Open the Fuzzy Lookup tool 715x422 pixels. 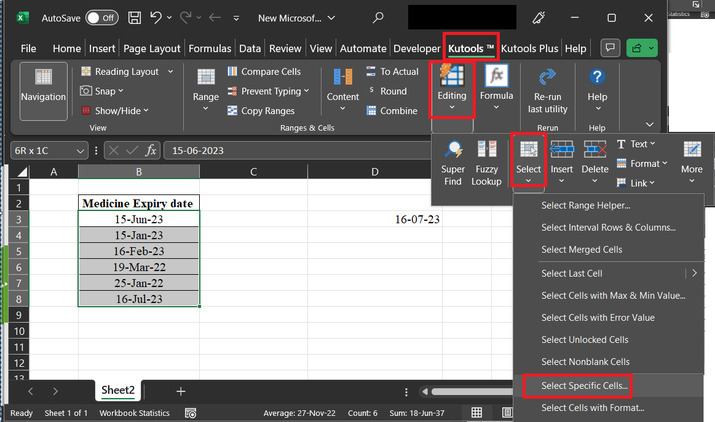coord(487,163)
